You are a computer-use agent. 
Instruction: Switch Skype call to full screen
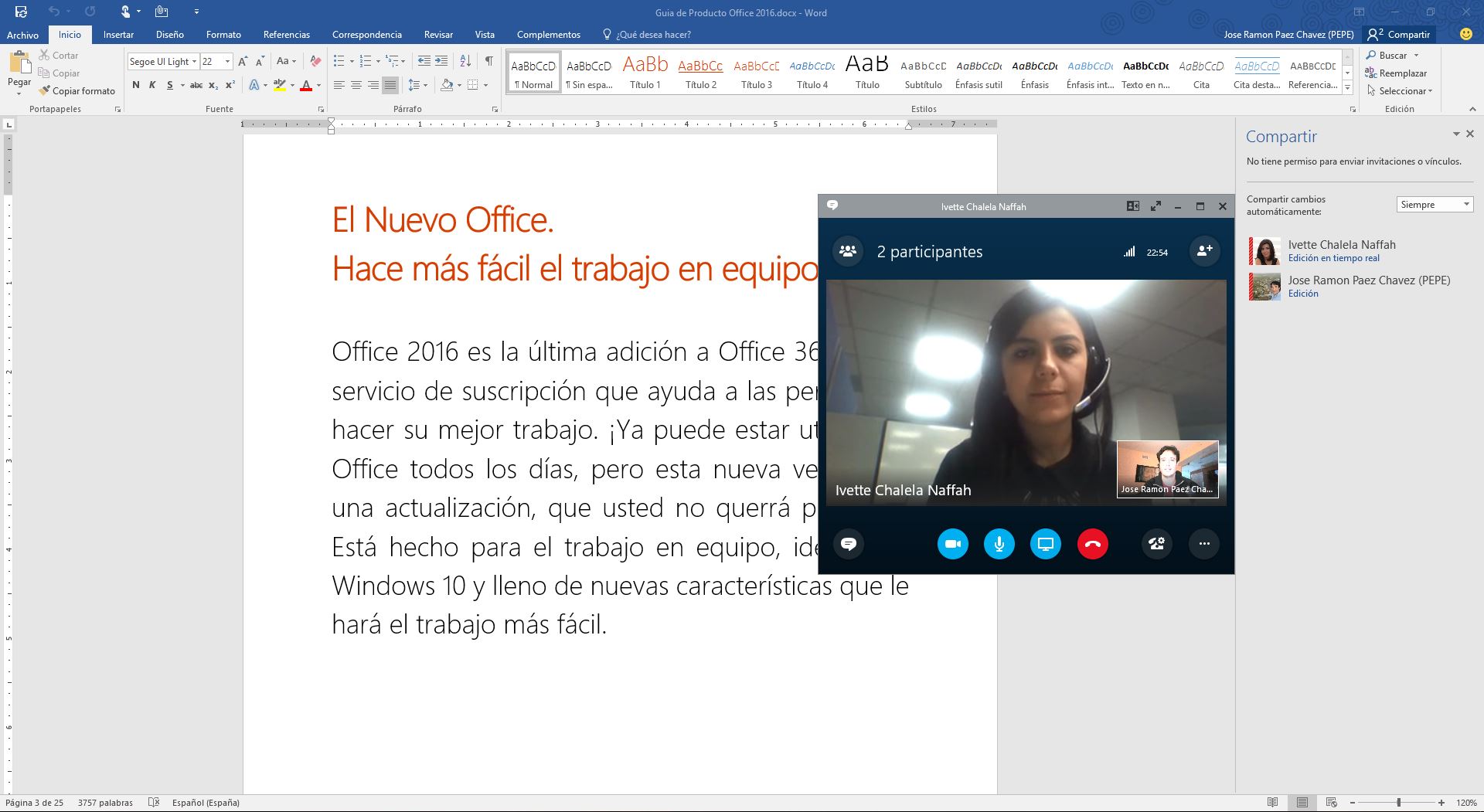click(1156, 206)
